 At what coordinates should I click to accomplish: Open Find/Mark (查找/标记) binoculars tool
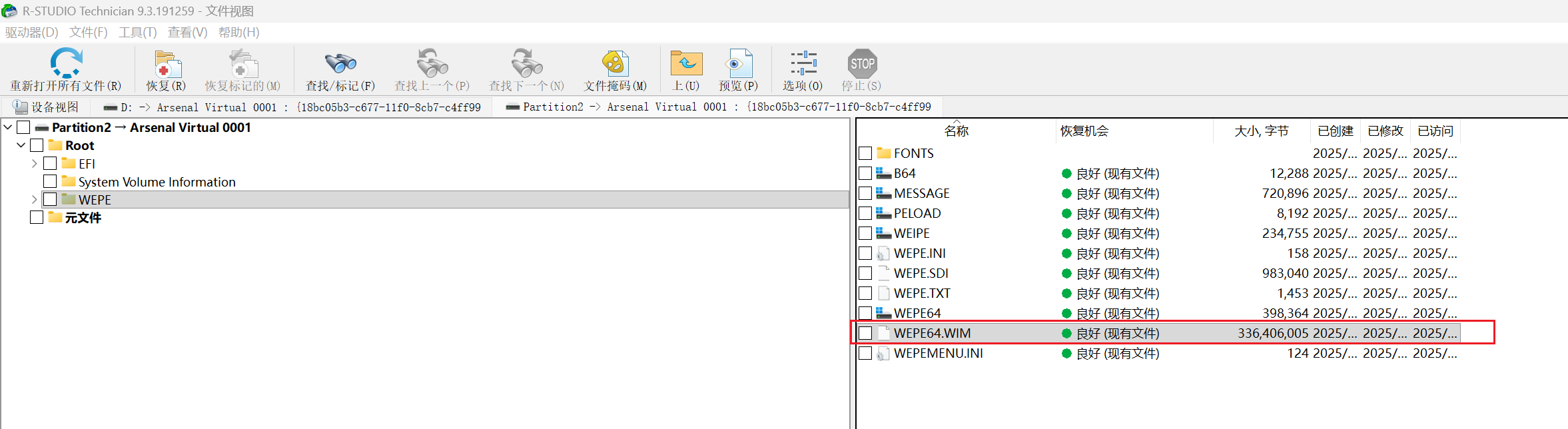pos(340,64)
